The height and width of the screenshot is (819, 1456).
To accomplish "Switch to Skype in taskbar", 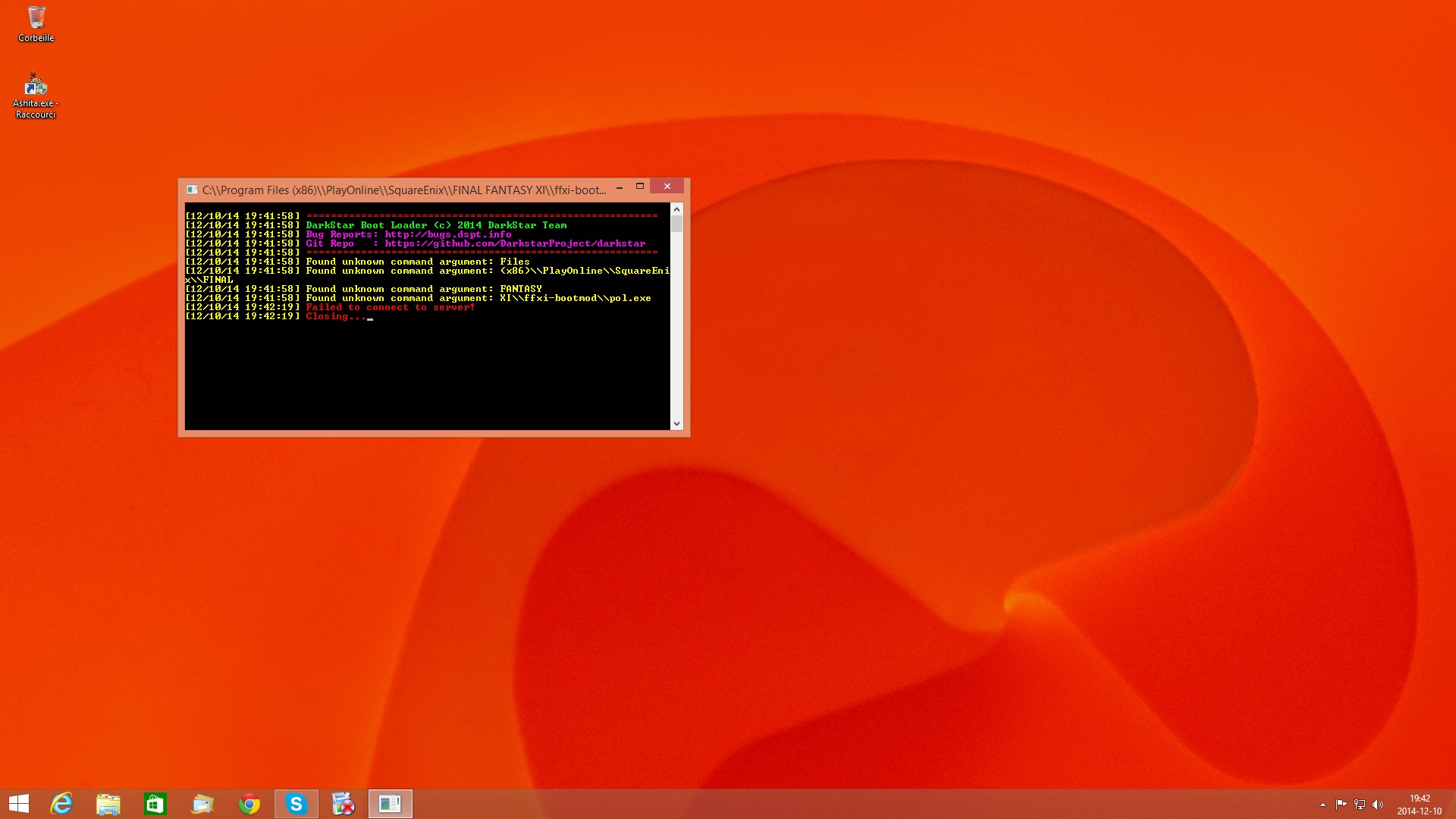I will [x=297, y=804].
